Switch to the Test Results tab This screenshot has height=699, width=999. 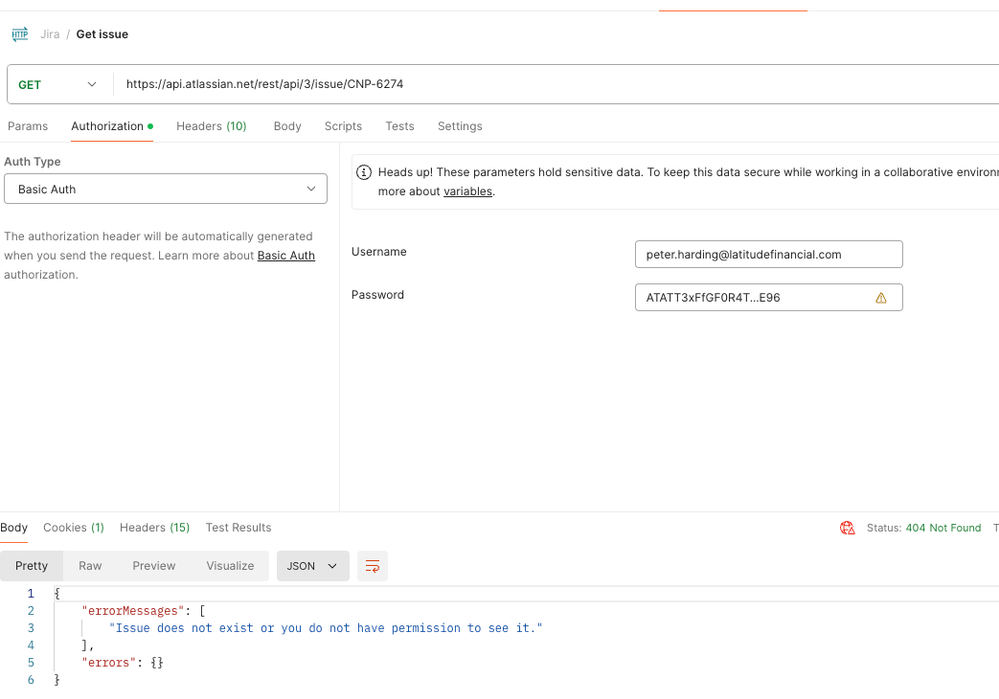[238, 528]
